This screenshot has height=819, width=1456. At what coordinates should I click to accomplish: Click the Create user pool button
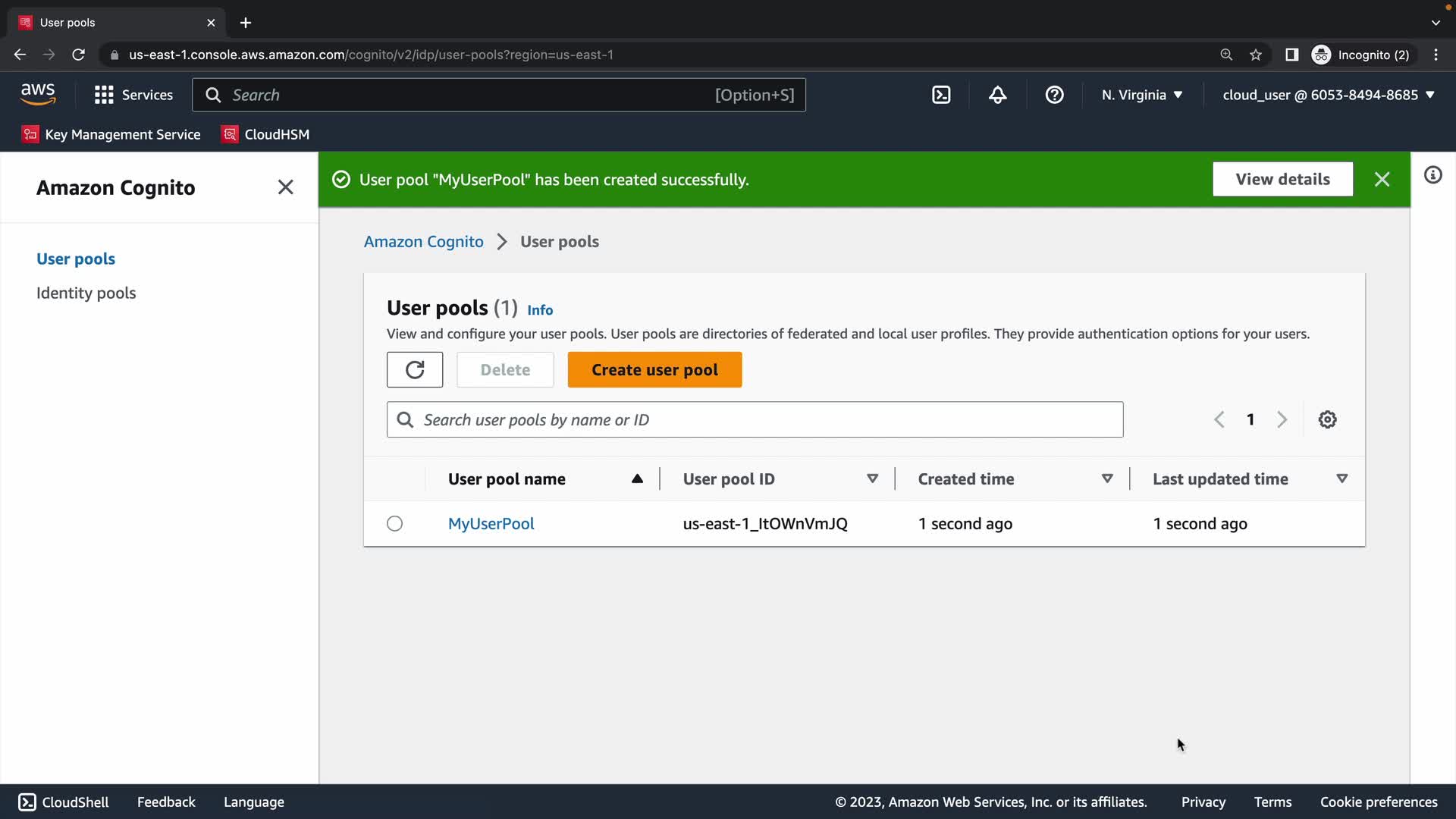654,370
